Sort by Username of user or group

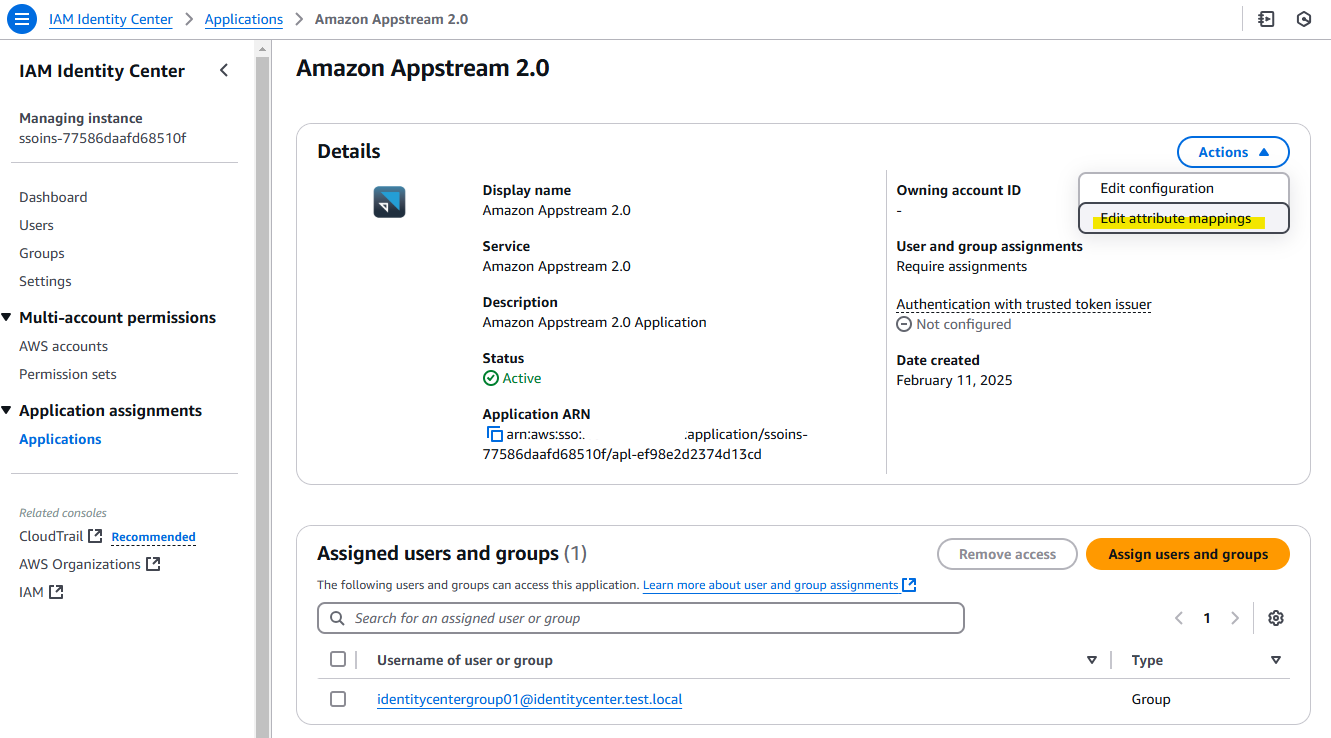point(1091,660)
